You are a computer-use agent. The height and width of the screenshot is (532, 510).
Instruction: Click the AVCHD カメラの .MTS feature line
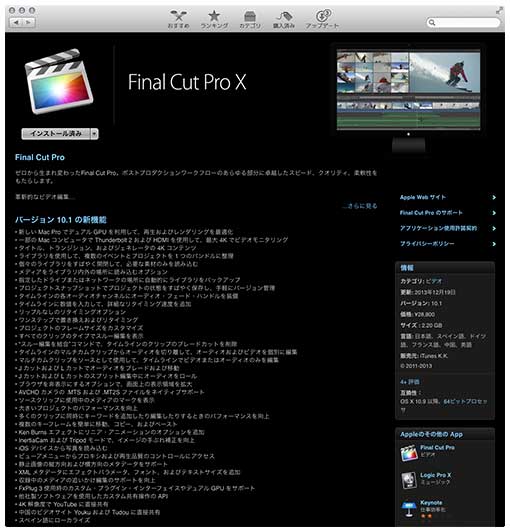coord(110,392)
